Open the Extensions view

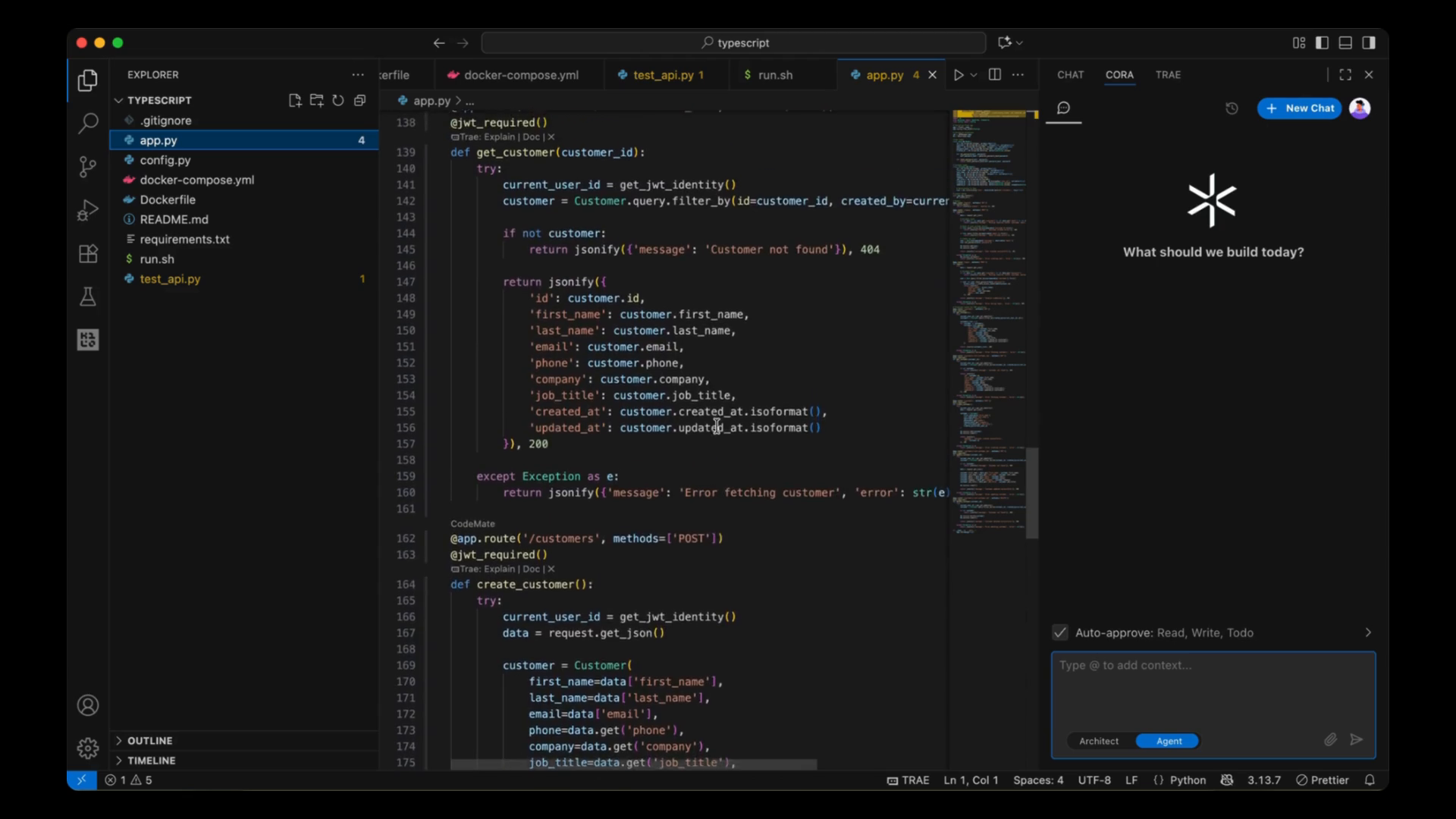88,253
